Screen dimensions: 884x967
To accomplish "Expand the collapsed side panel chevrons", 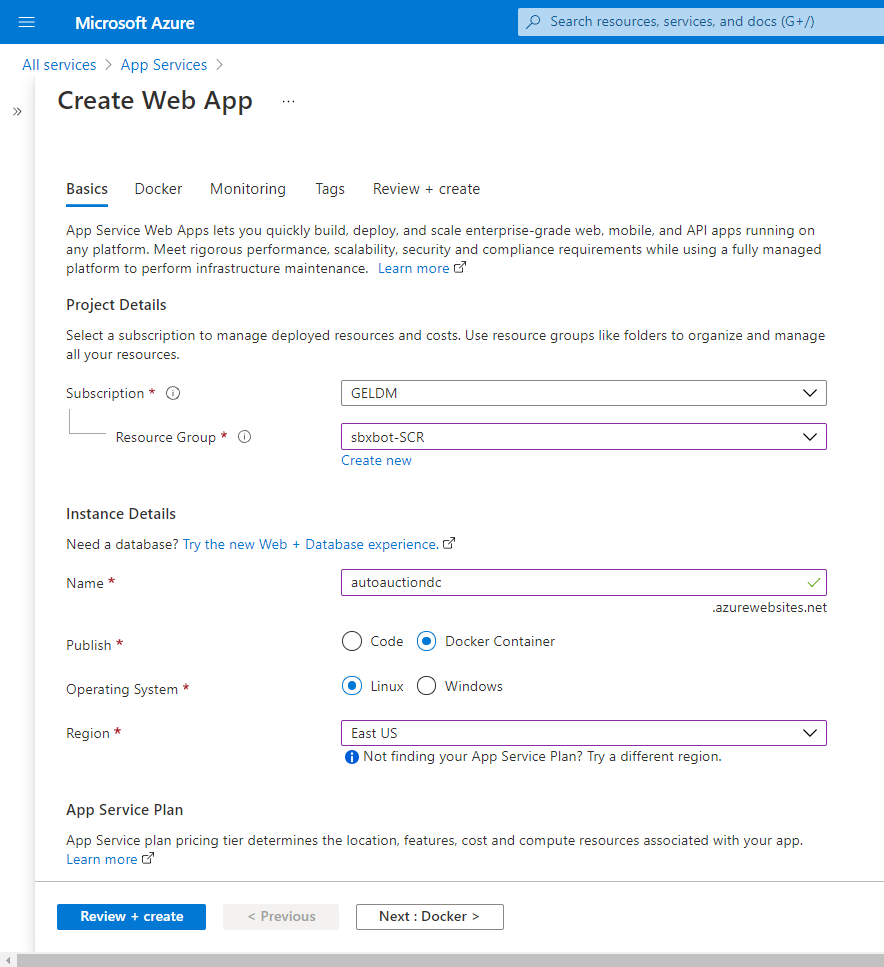I will (x=17, y=112).
